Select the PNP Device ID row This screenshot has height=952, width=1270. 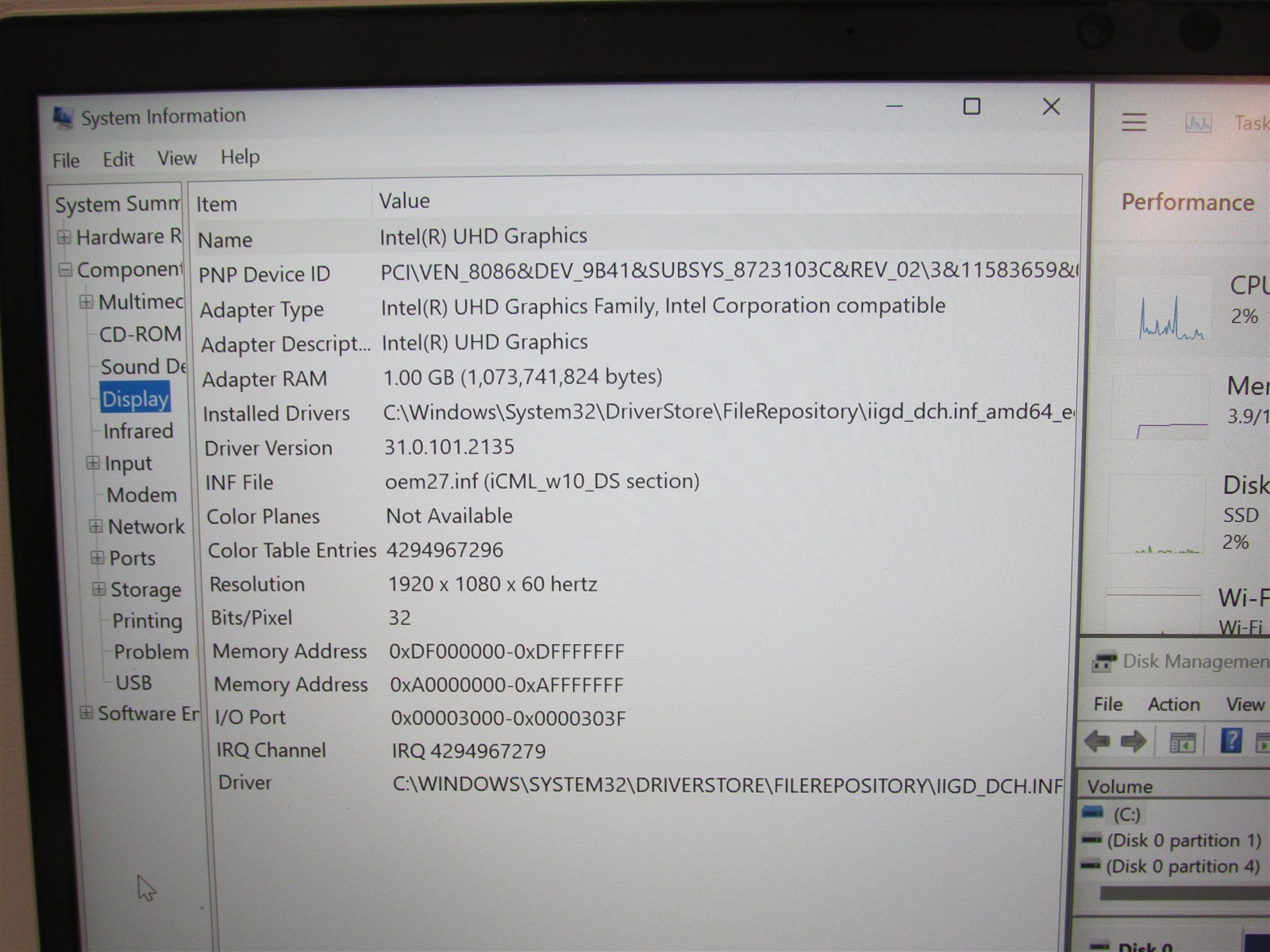click(637, 272)
